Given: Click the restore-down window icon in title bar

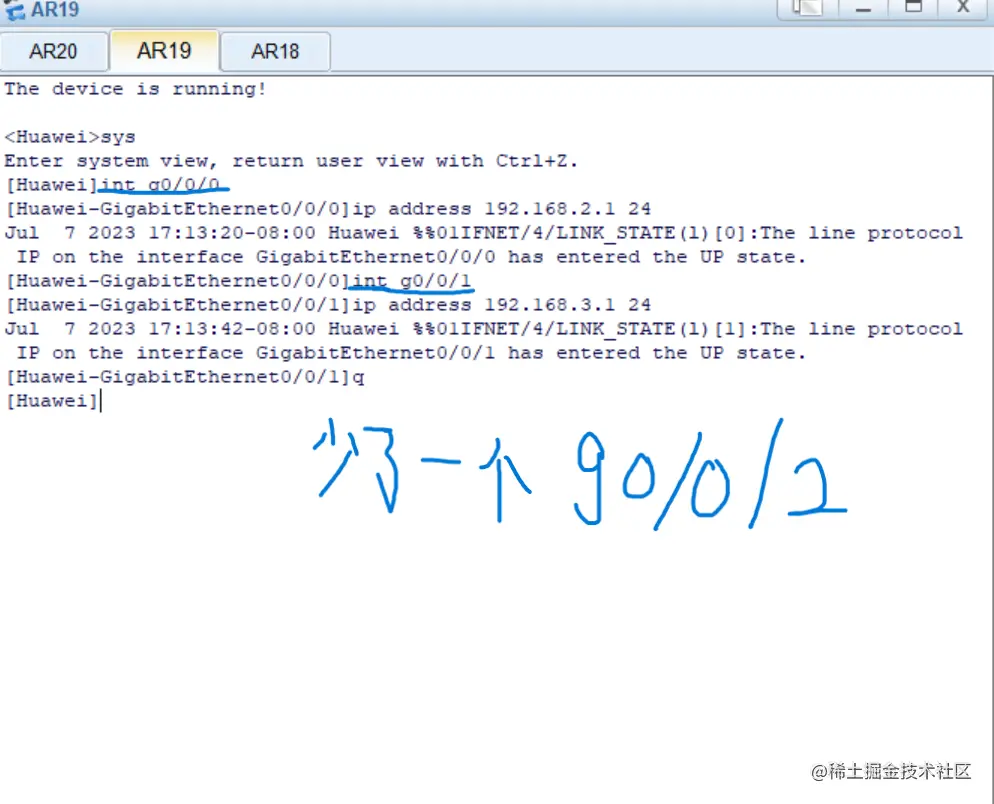Looking at the screenshot, I should pos(808,8).
